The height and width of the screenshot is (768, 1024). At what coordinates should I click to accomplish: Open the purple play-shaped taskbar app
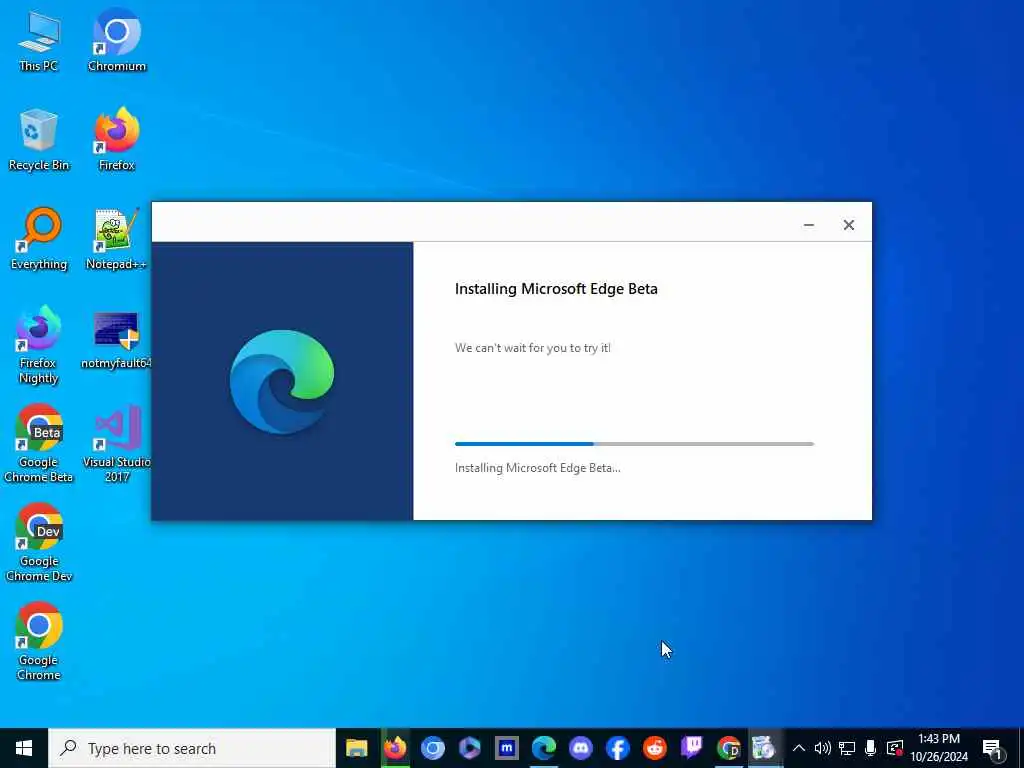click(x=470, y=748)
